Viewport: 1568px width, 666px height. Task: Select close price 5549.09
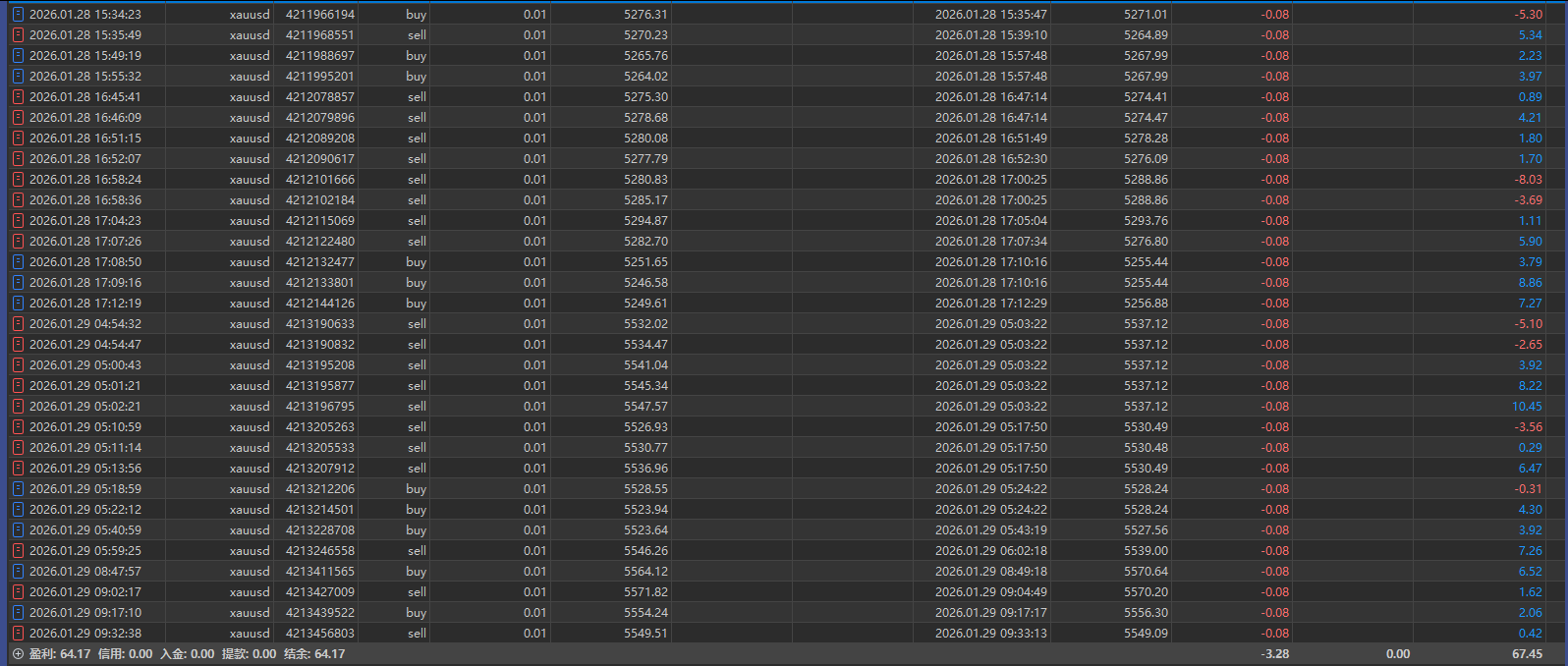pos(1147,634)
